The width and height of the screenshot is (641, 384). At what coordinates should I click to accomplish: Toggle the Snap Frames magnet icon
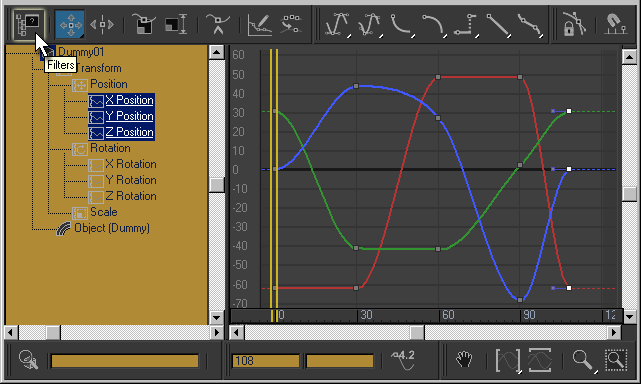616,25
